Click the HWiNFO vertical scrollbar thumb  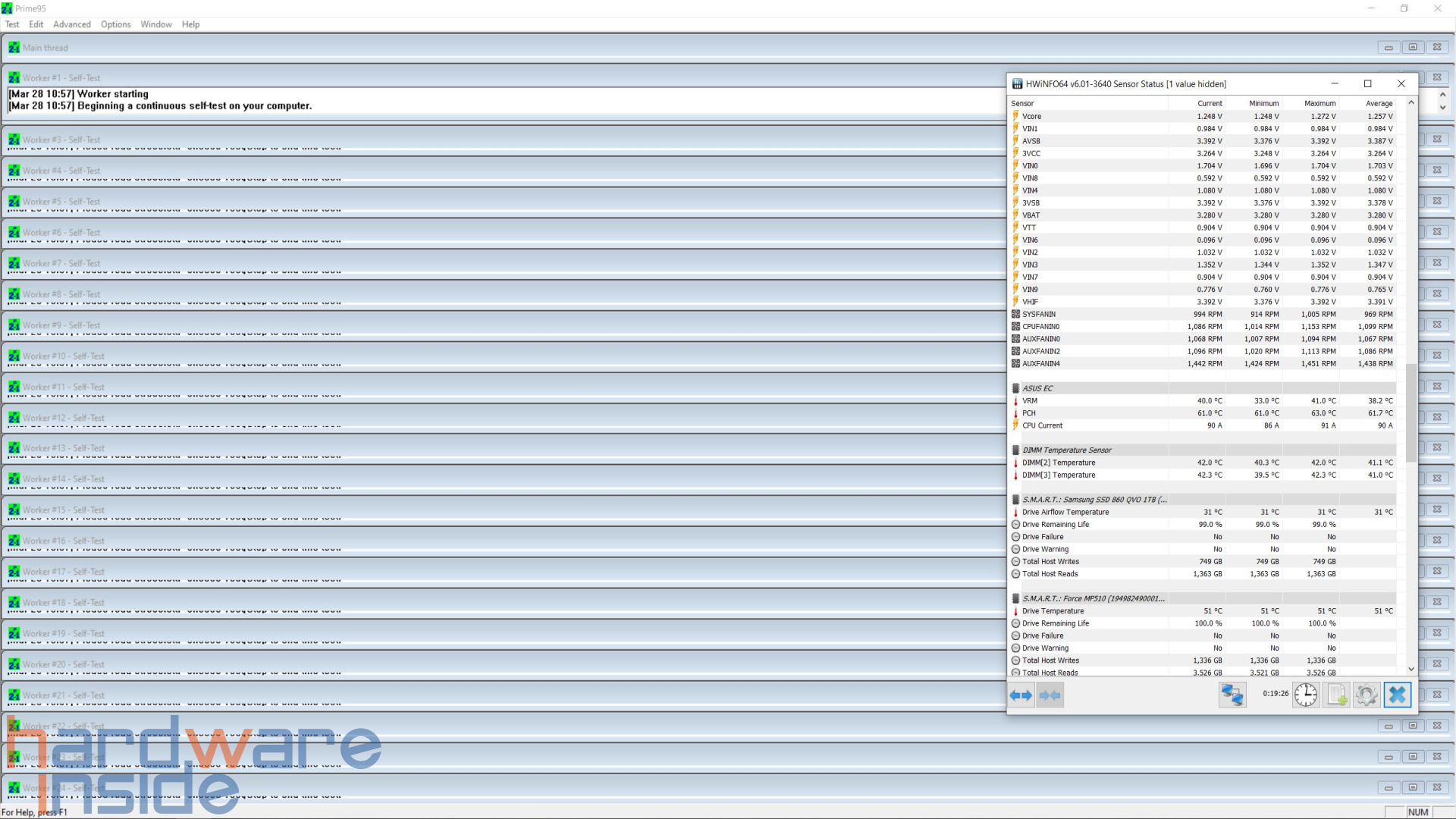tap(1410, 413)
